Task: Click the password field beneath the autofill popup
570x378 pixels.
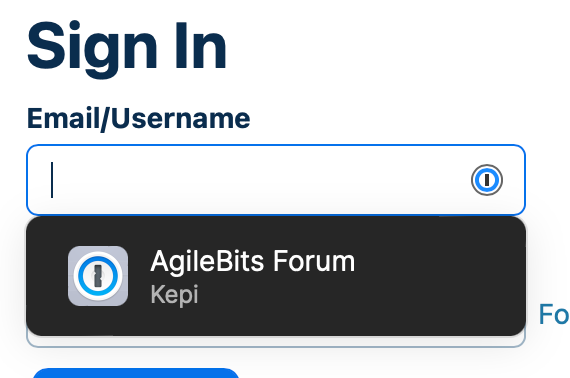Action: point(276,342)
